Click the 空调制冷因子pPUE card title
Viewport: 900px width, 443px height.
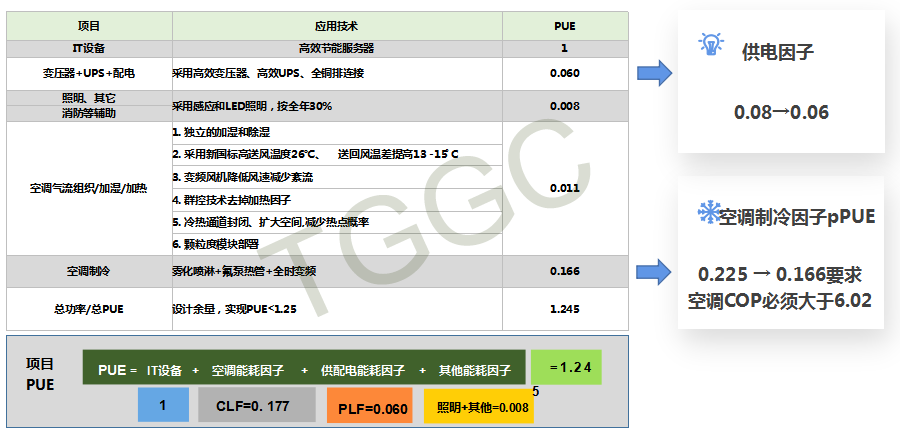point(797,216)
